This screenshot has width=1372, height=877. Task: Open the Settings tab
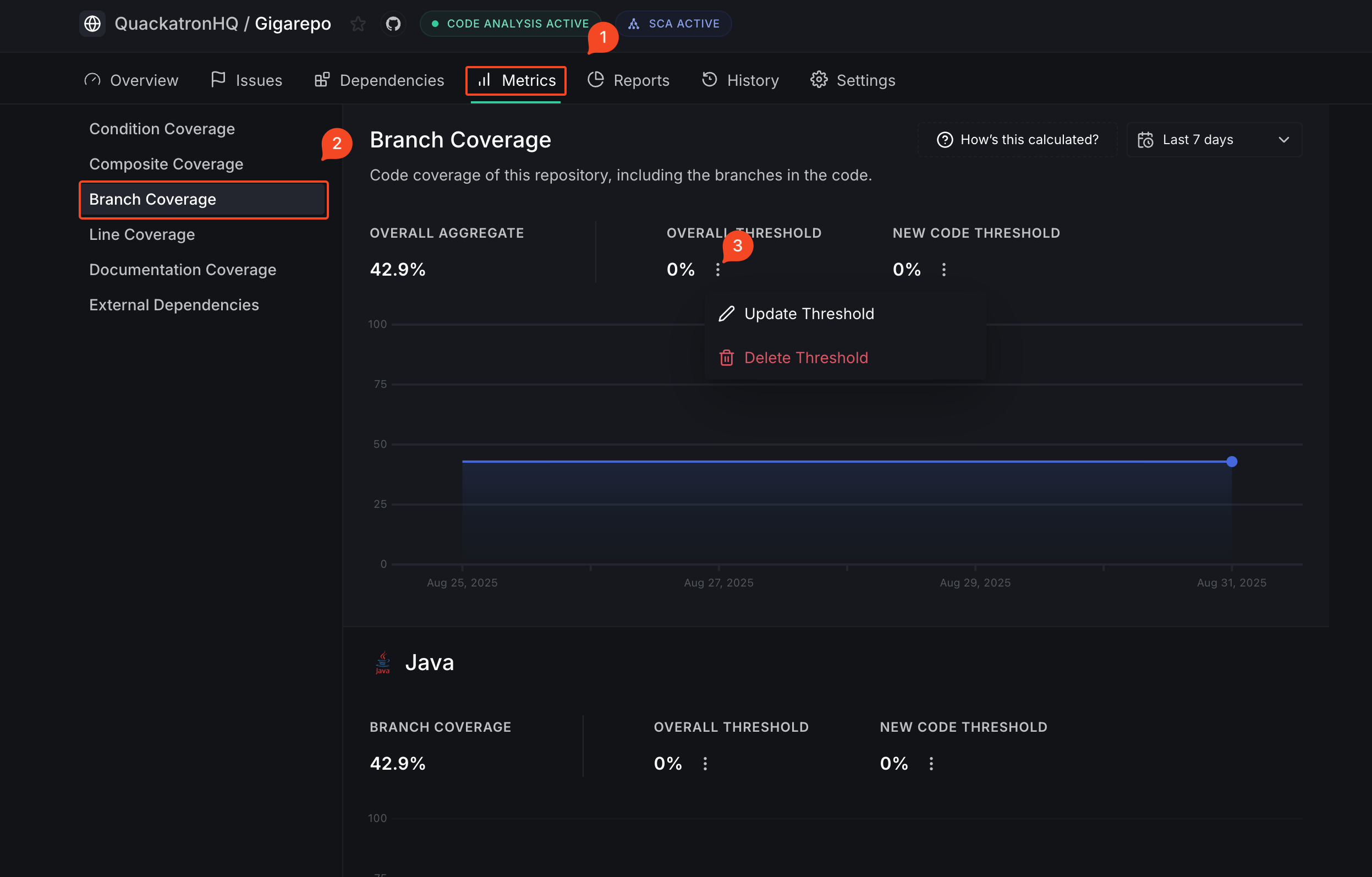point(853,80)
